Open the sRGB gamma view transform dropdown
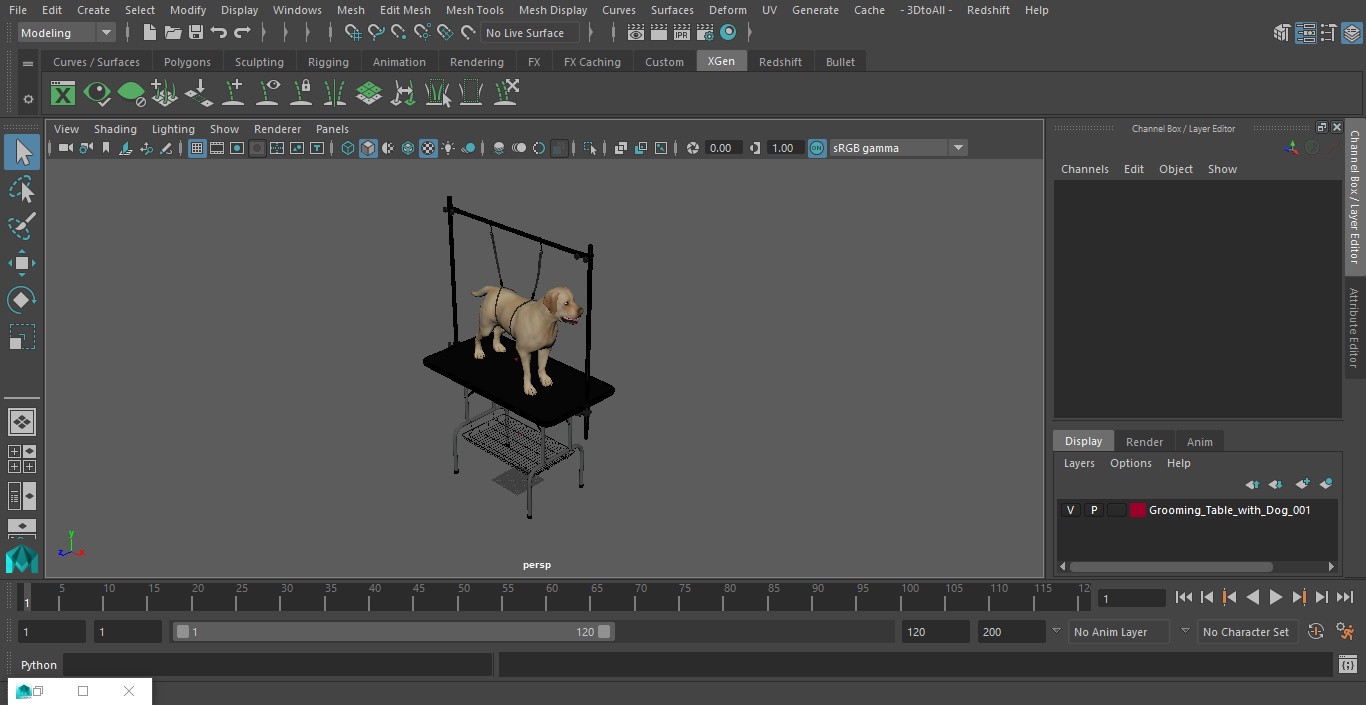 coord(898,148)
